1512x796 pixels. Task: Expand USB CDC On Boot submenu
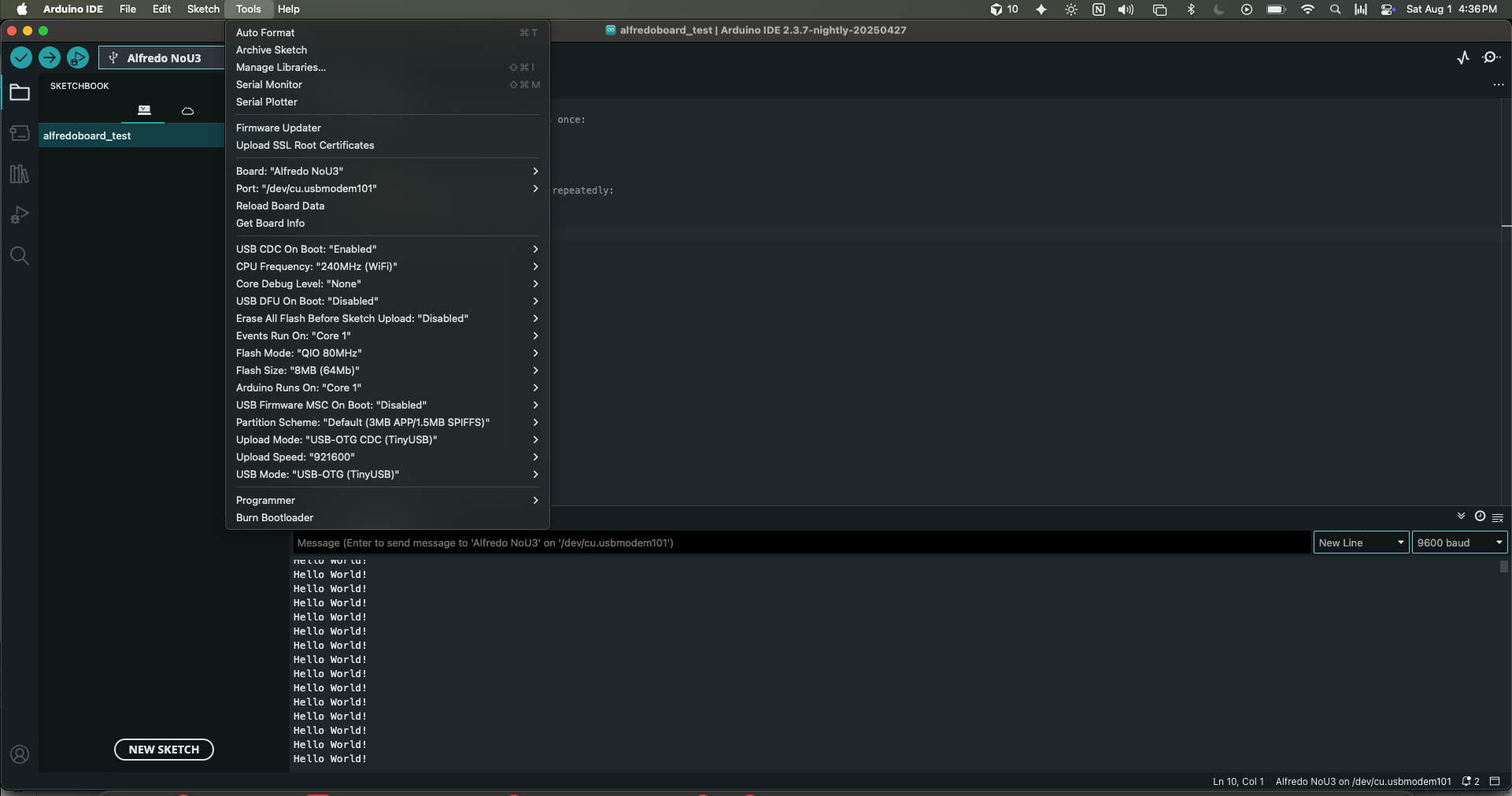coord(387,249)
